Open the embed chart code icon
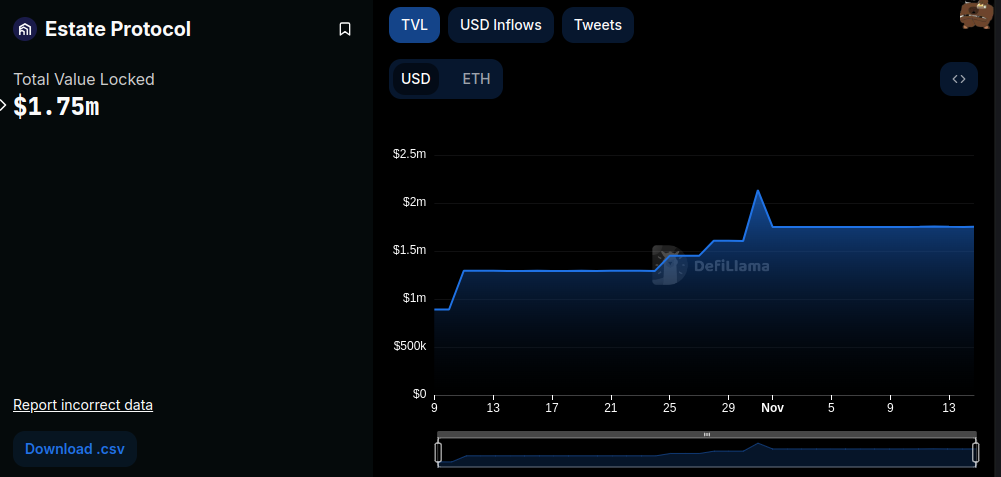This screenshot has height=477, width=1001. tap(958, 79)
